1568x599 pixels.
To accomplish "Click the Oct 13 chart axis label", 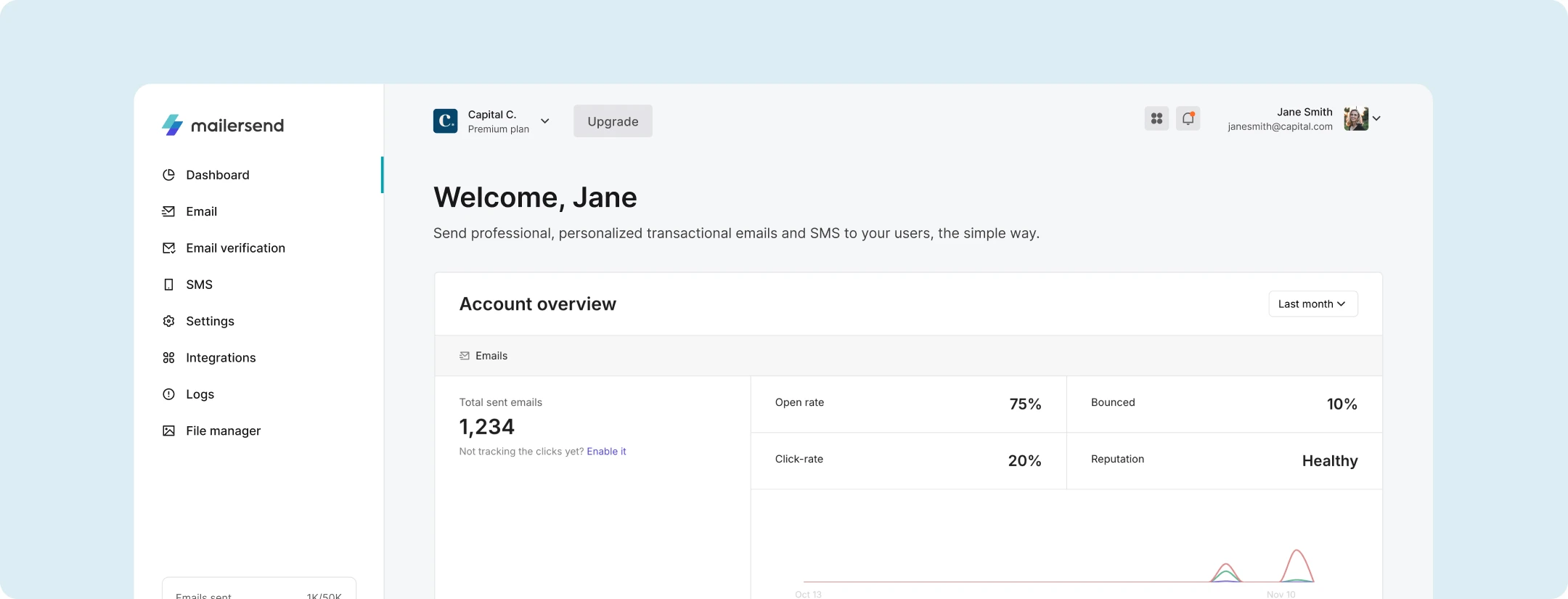I will (x=808, y=594).
